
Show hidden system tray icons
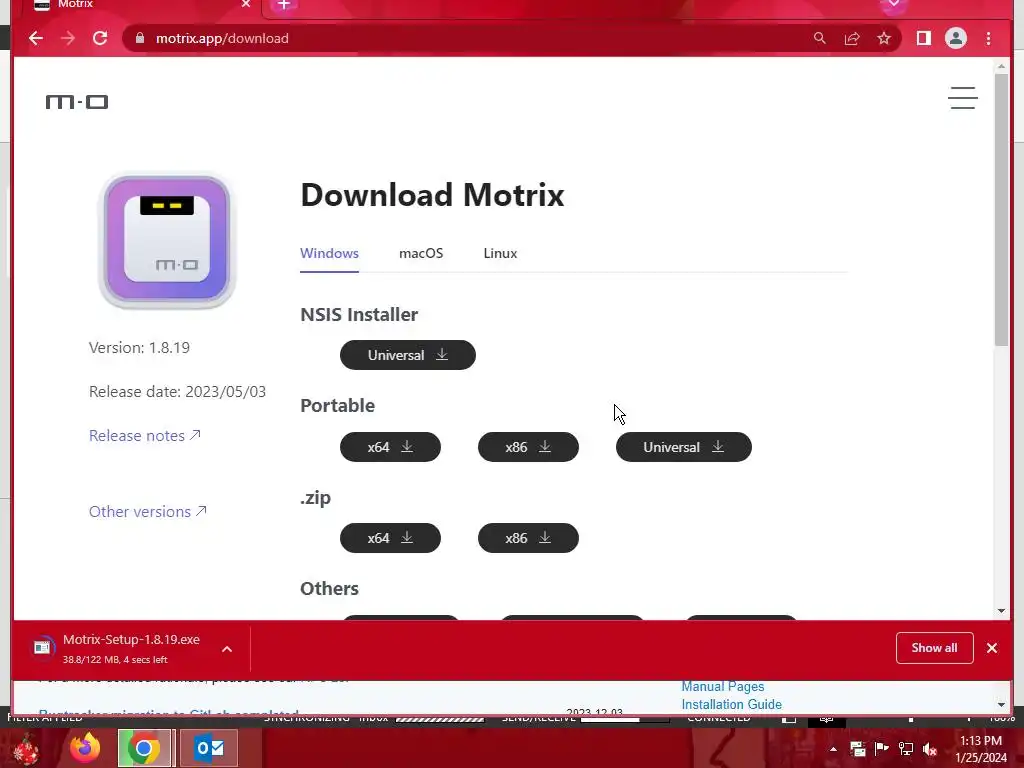(833, 749)
